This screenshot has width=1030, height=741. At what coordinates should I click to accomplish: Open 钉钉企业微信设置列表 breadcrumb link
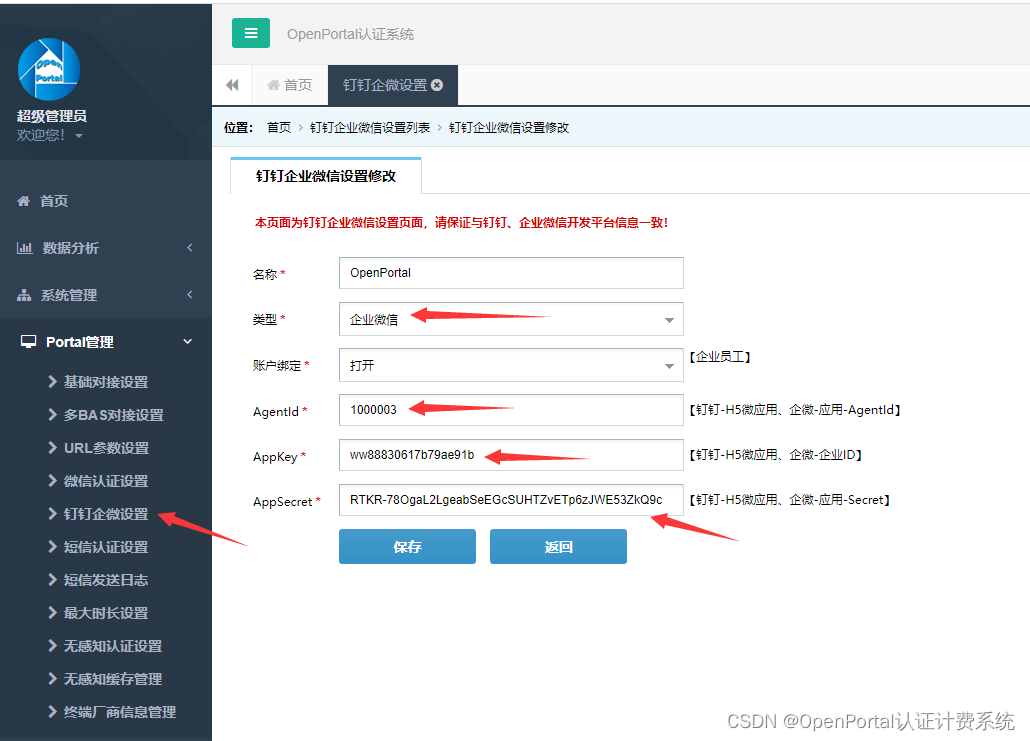(370, 127)
